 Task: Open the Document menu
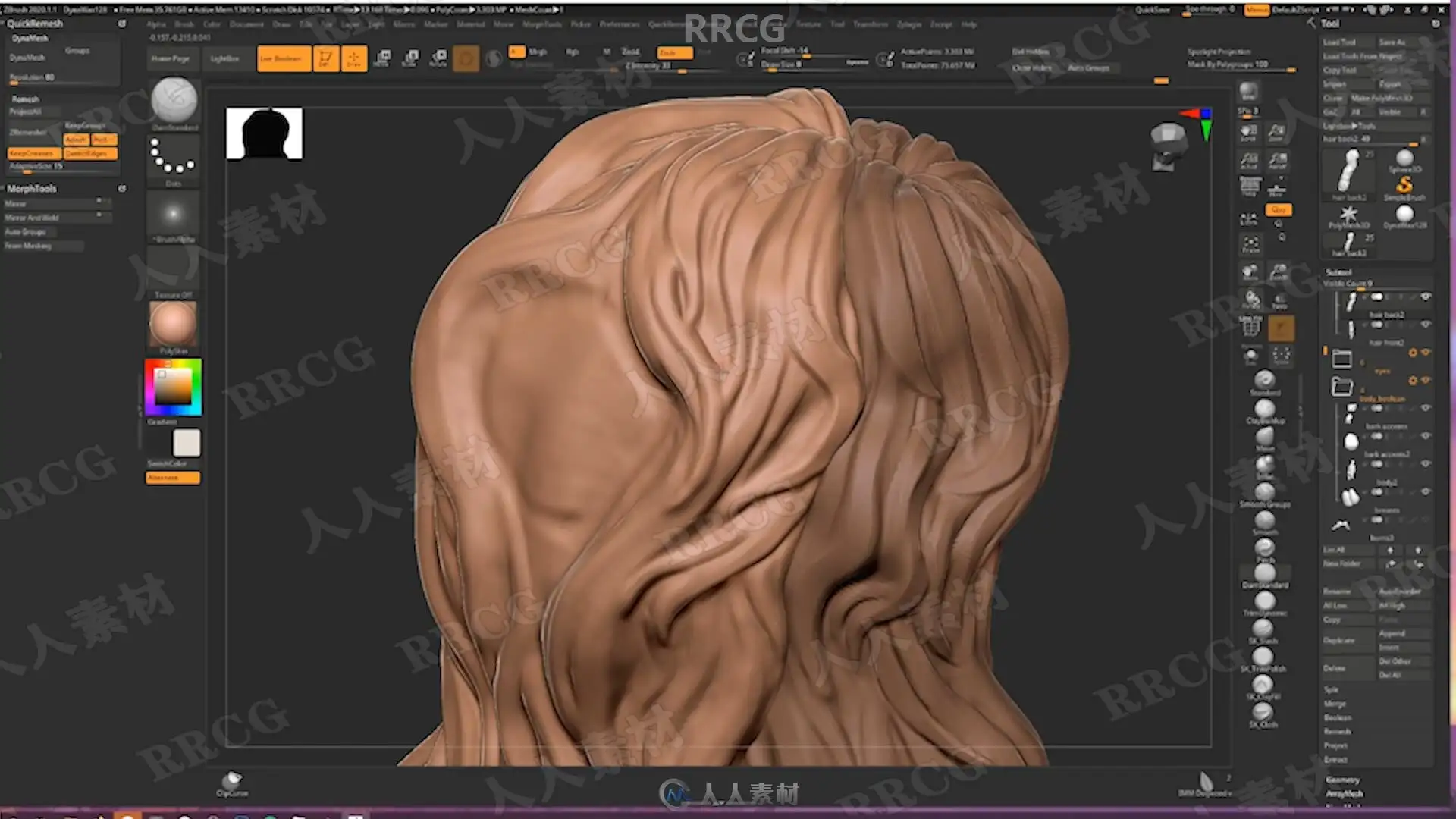pos(246,24)
